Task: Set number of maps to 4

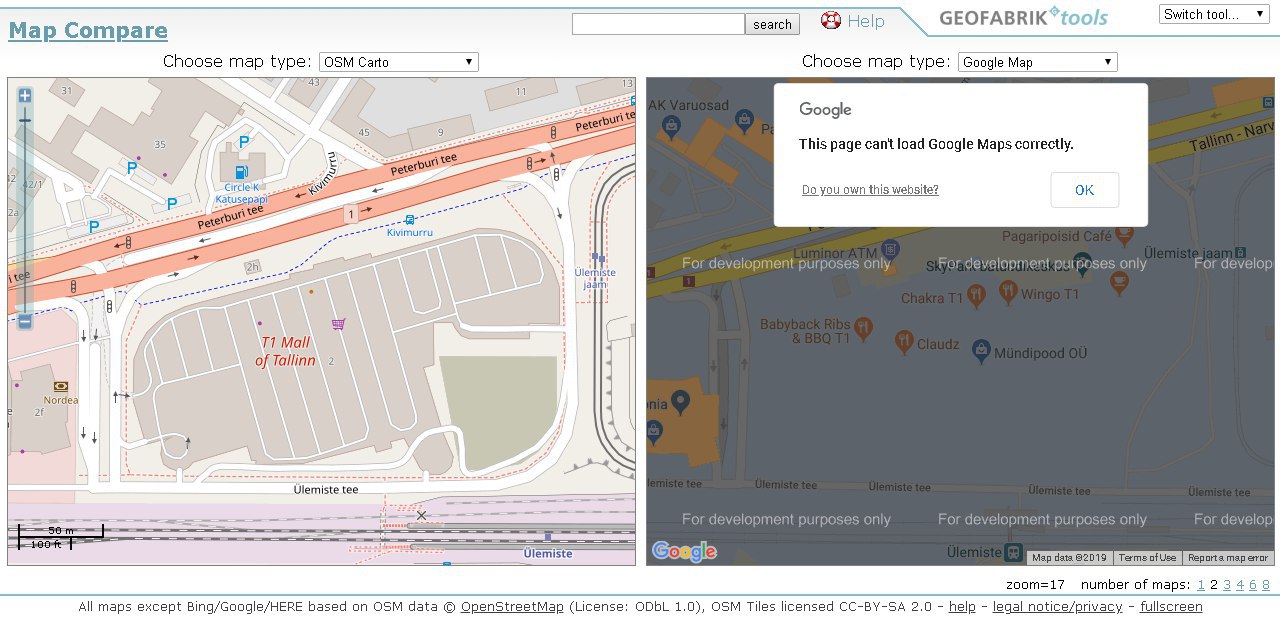Action: click(x=1240, y=585)
